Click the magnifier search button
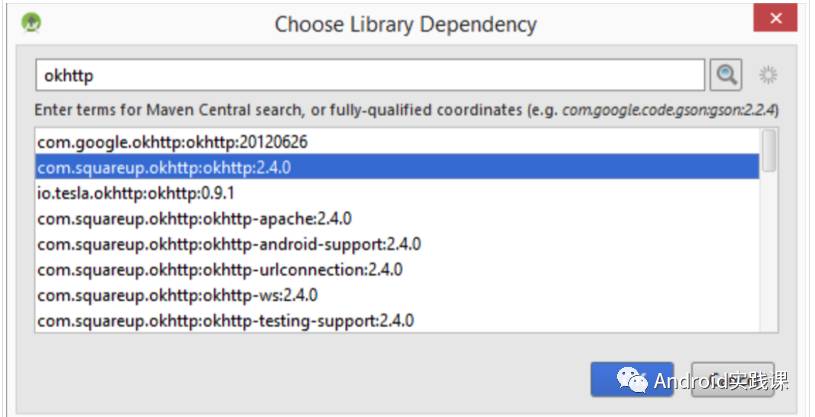815x417 pixels. coord(726,75)
